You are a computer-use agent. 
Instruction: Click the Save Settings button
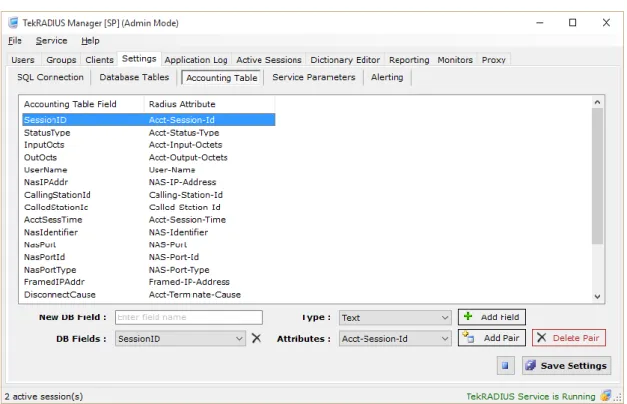point(566,365)
